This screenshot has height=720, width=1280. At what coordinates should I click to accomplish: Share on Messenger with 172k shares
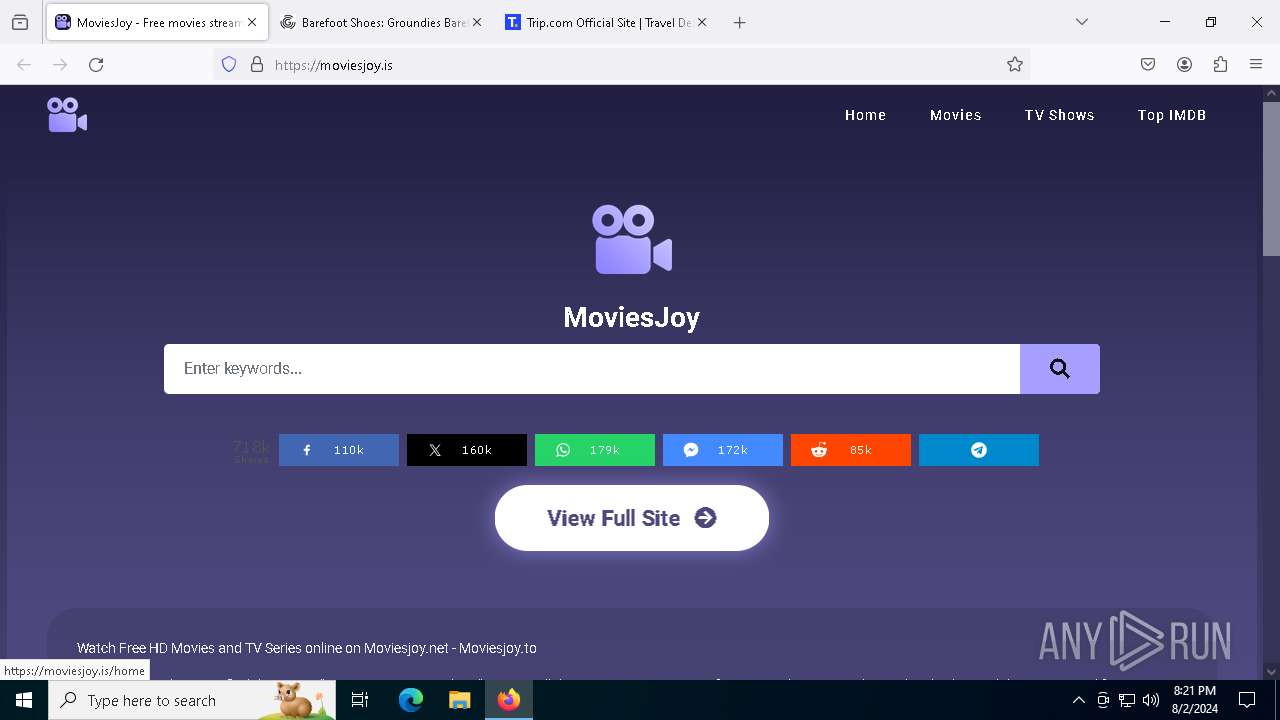(723, 450)
